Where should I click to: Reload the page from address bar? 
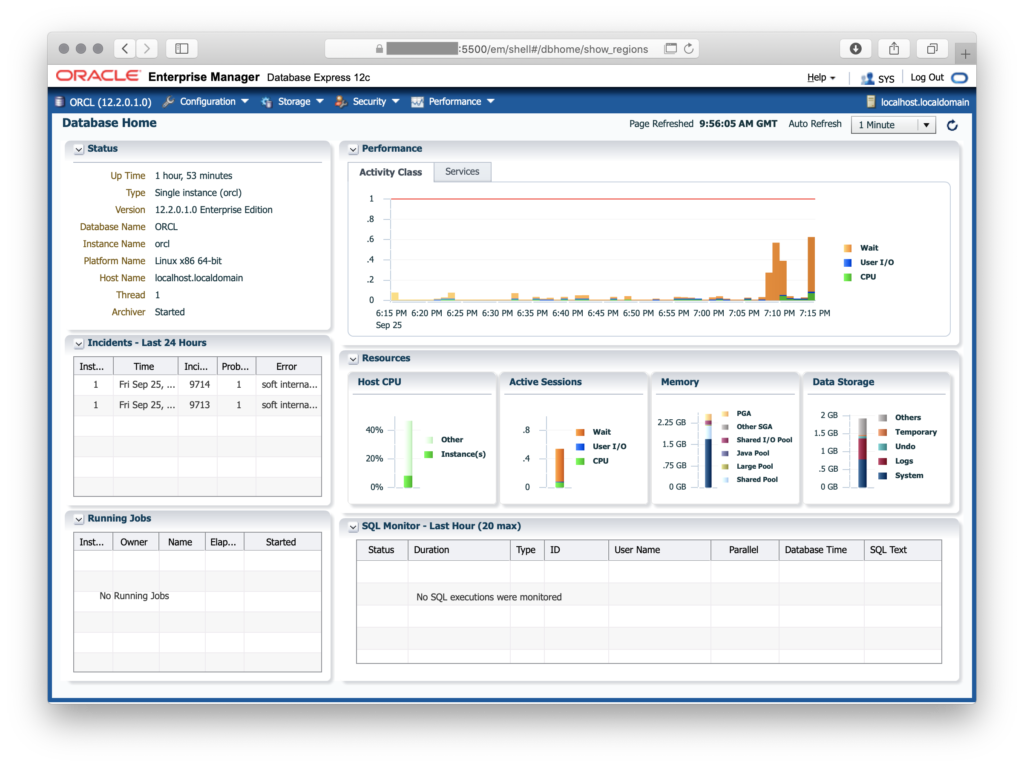(x=688, y=48)
